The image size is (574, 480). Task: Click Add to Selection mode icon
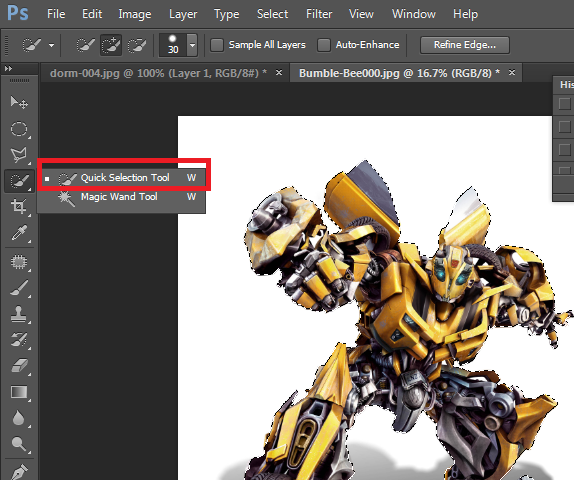(111, 45)
